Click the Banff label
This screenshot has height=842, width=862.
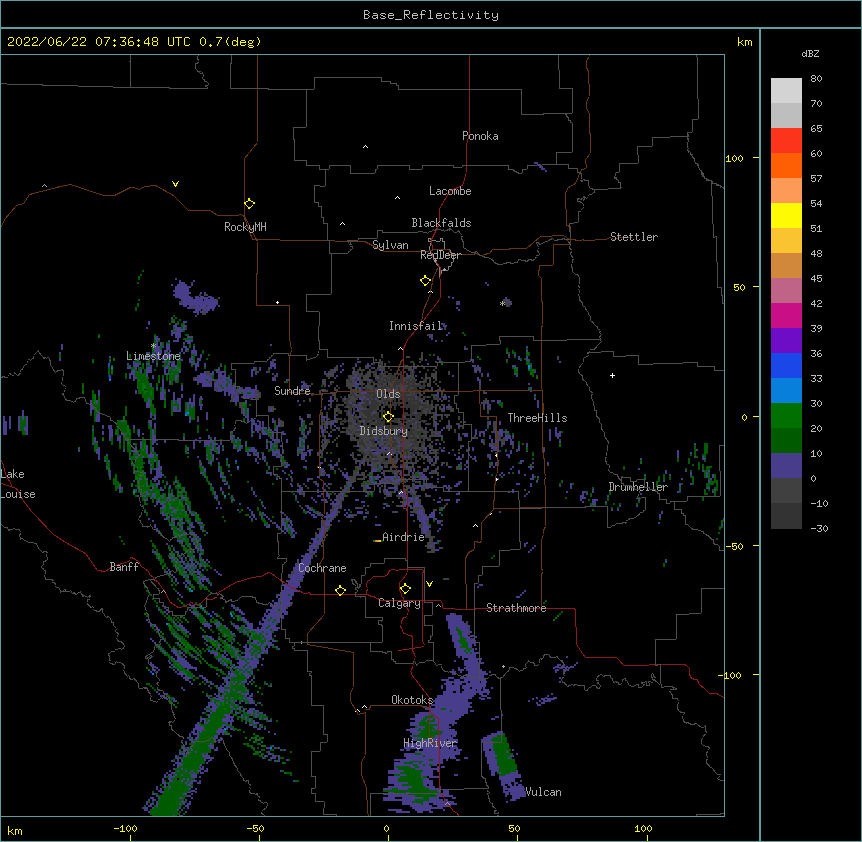[x=124, y=567]
